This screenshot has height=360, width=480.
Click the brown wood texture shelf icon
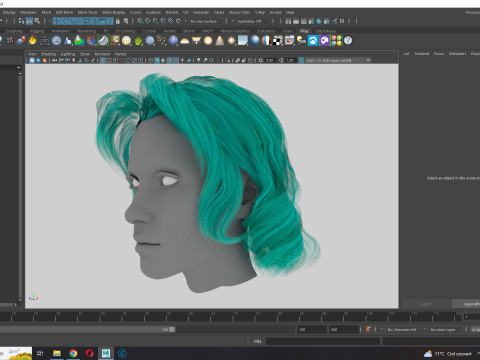pyautogui.click(x=115, y=41)
